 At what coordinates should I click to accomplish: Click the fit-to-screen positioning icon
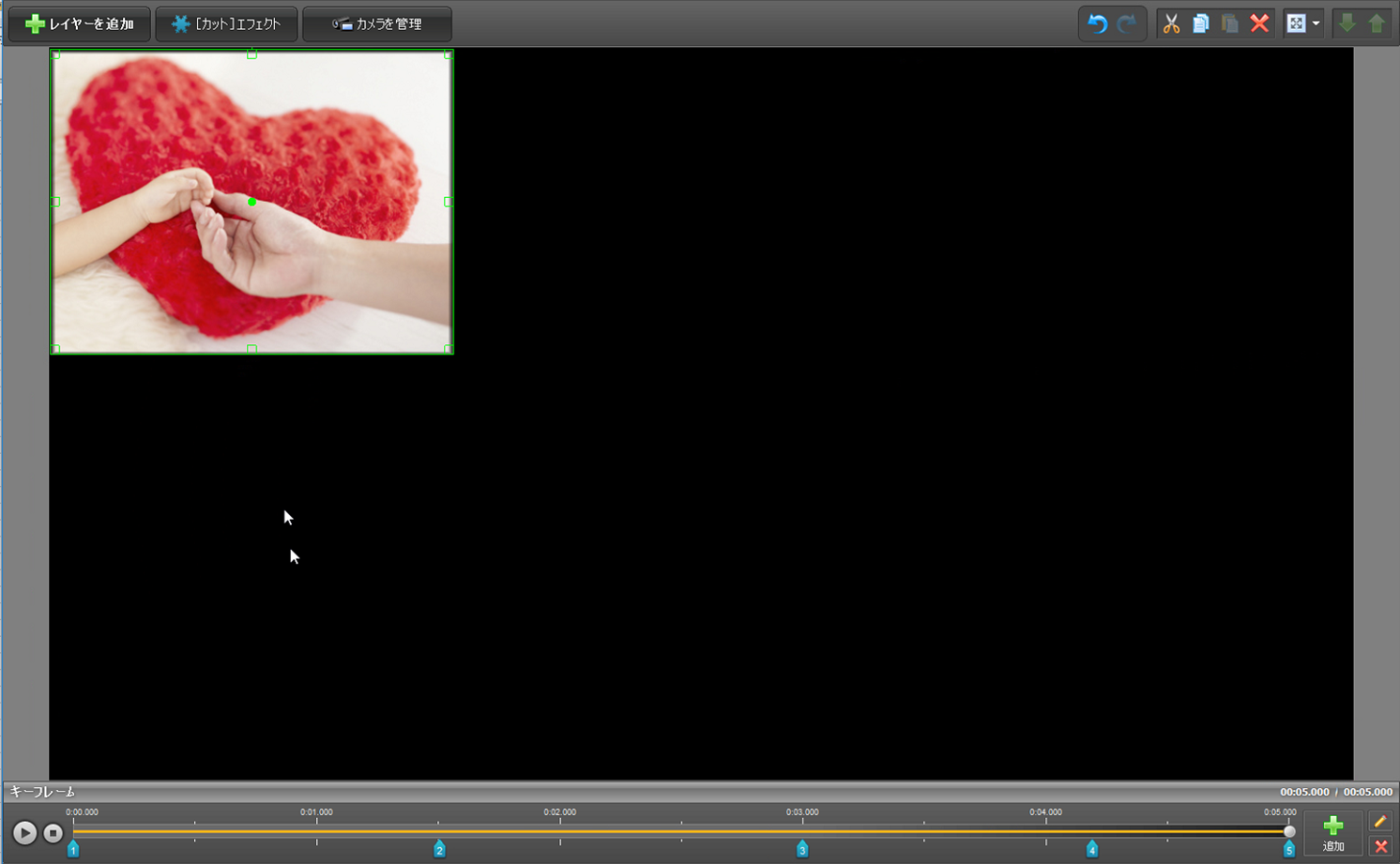[x=1296, y=24]
